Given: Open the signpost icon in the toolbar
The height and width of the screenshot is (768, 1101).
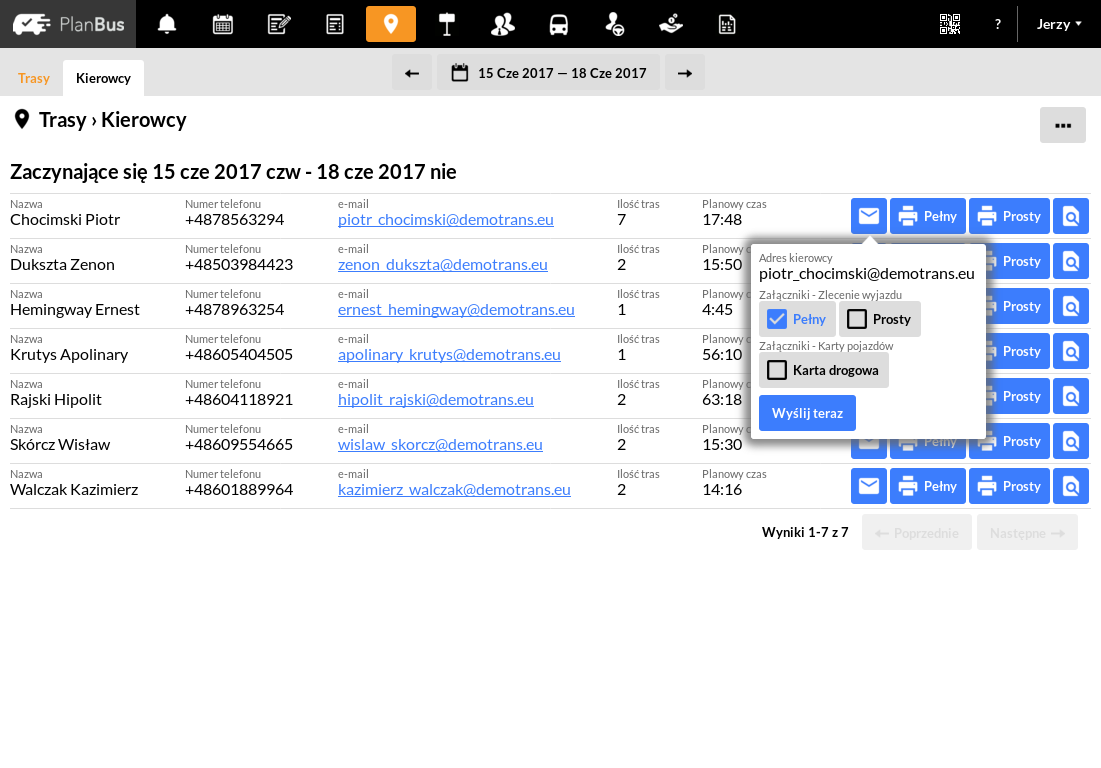Looking at the screenshot, I should pos(446,24).
